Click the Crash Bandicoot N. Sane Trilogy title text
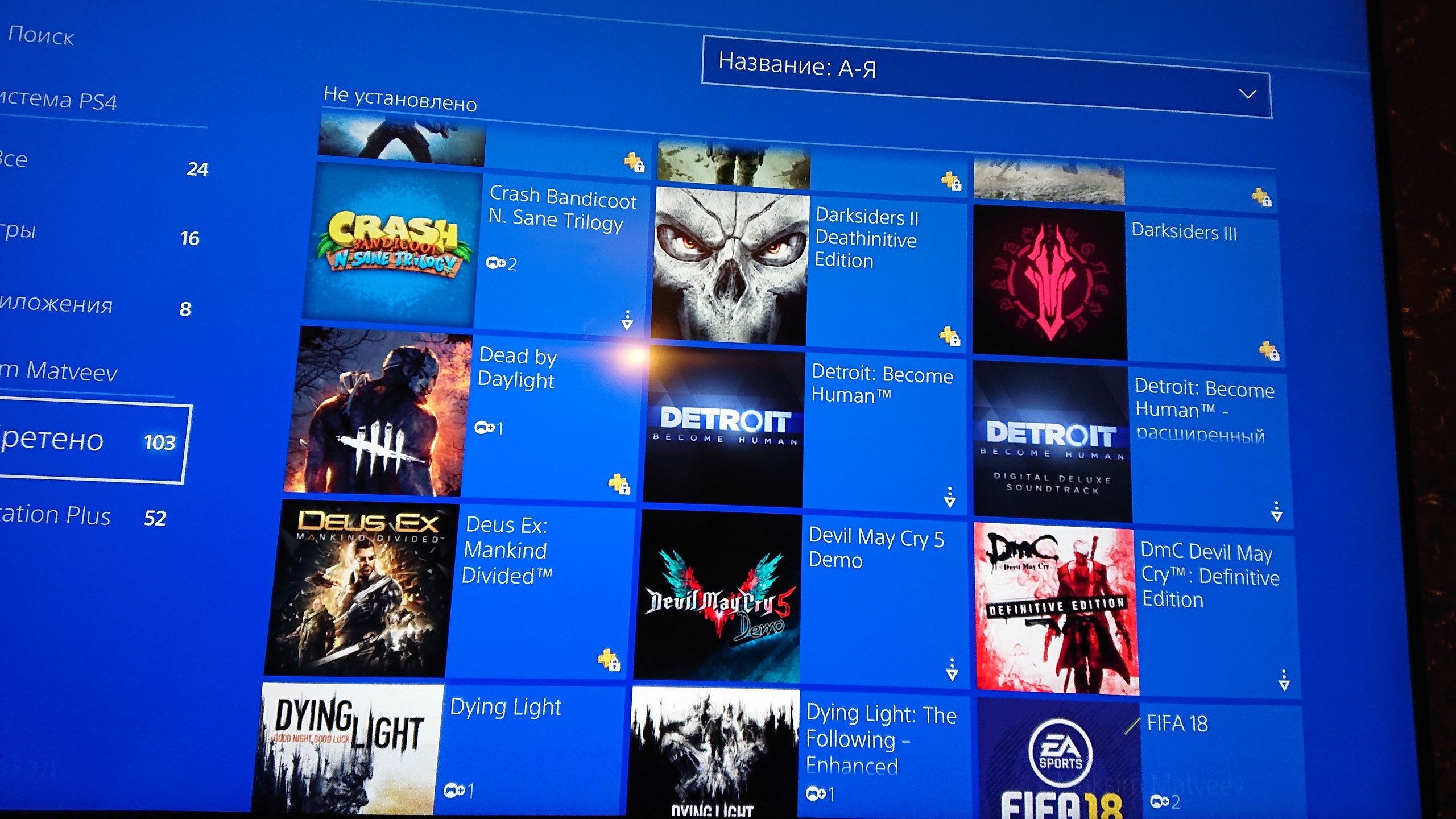This screenshot has height=819, width=1456. click(x=562, y=208)
